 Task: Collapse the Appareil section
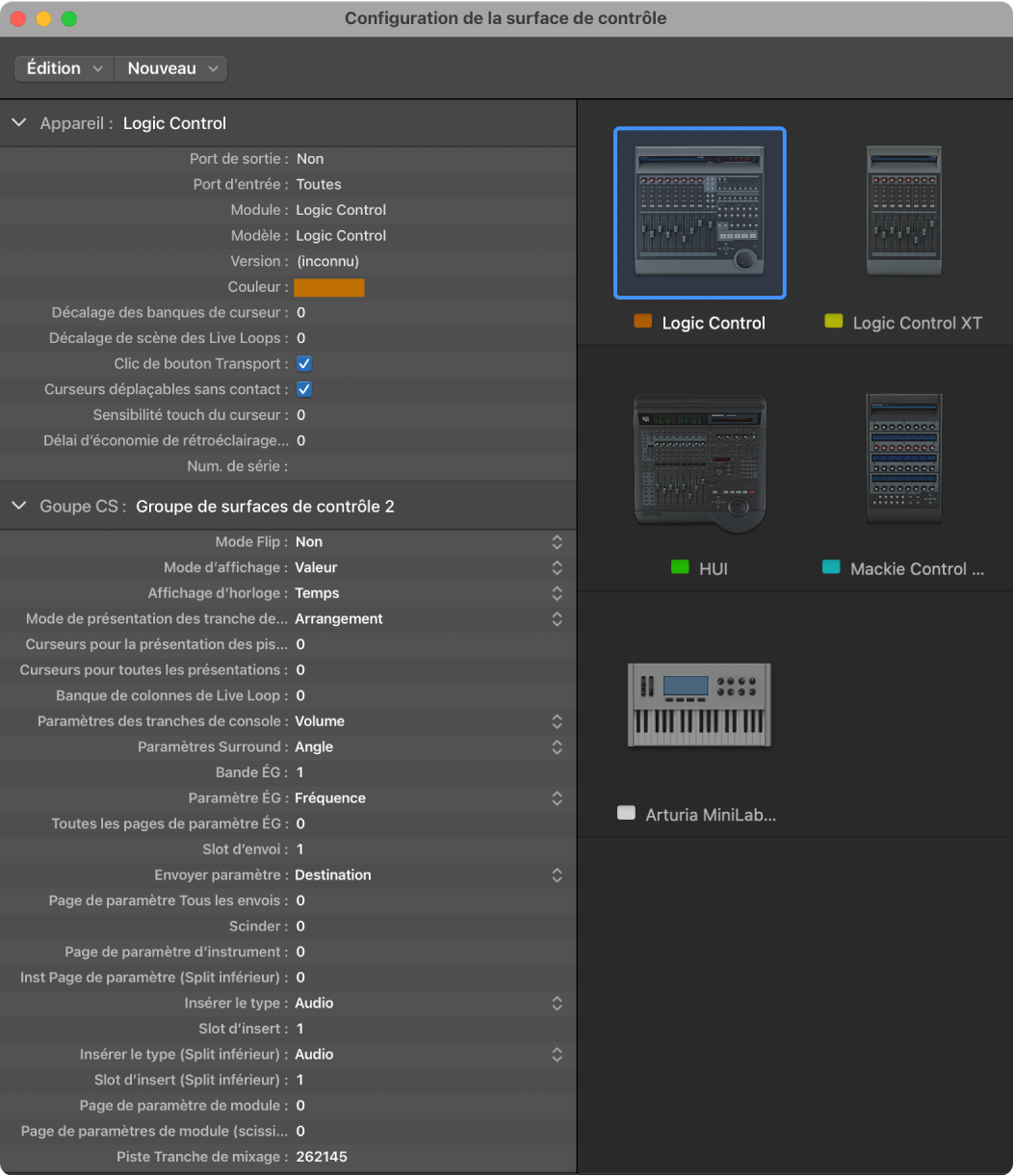[x=19, y=123]
